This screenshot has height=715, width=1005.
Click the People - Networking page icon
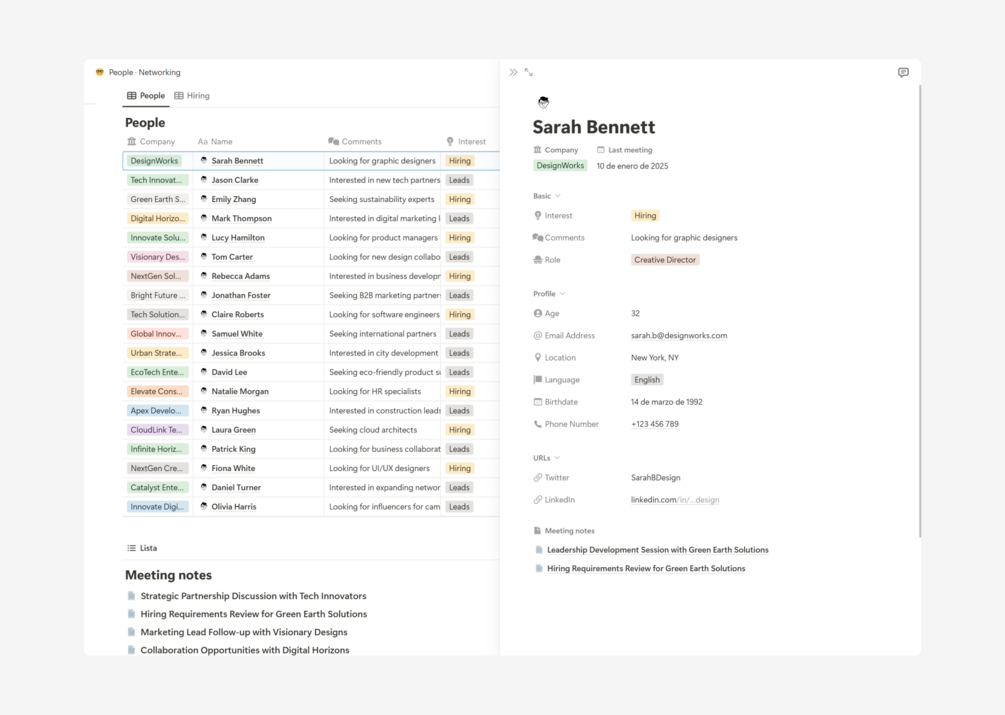100,72
